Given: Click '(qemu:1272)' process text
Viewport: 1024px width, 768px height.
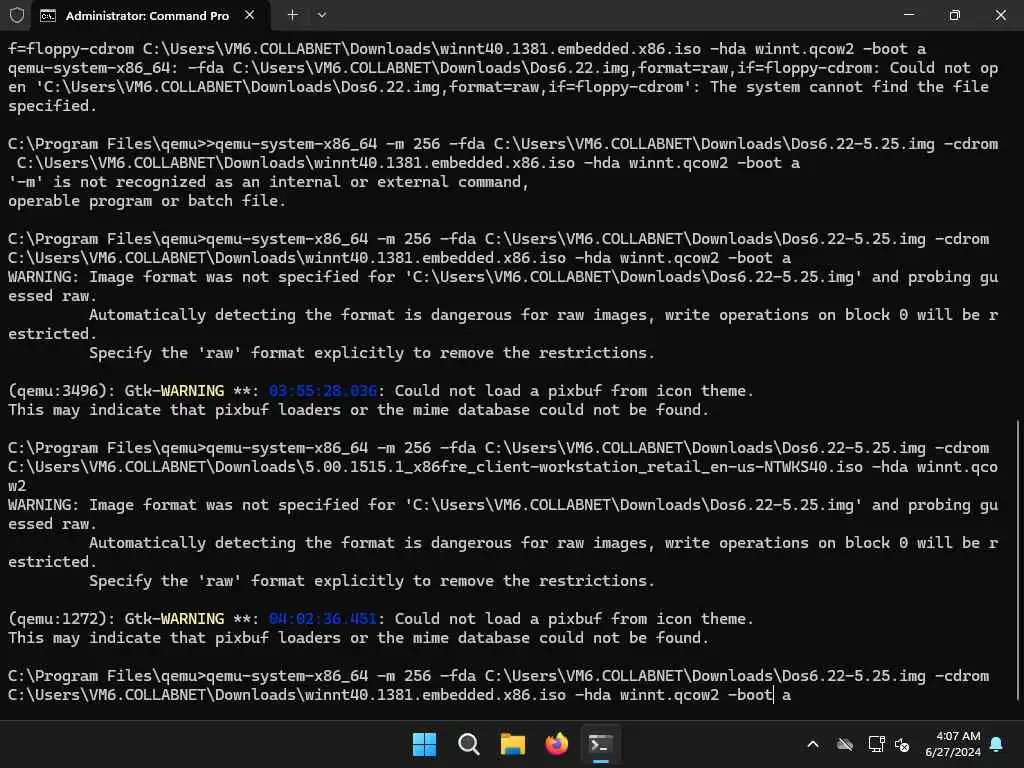Looking at the screenshot, I should (x=57, y=618).
